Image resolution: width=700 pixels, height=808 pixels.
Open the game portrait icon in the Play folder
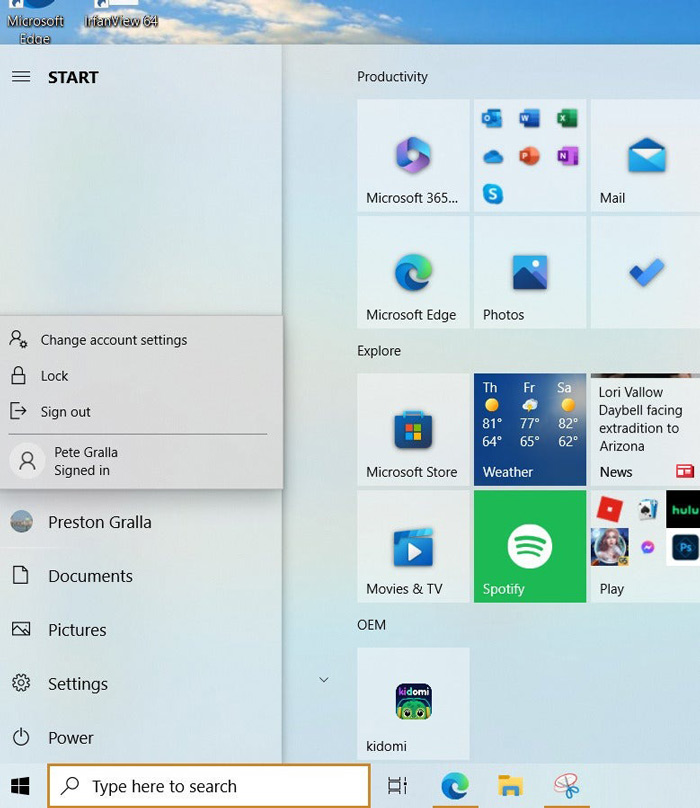(x=609, y=547)
